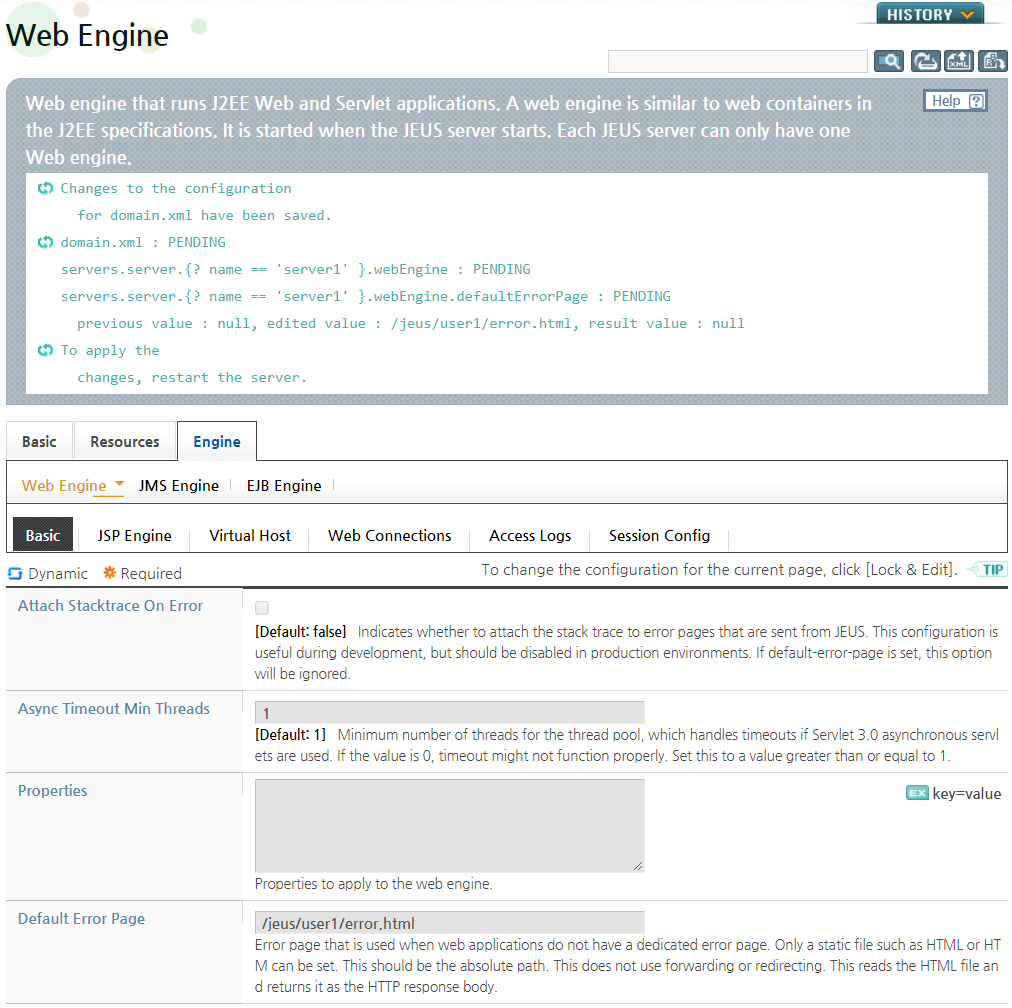Open the Session Config sub-tab

click(x=659, y=536)
